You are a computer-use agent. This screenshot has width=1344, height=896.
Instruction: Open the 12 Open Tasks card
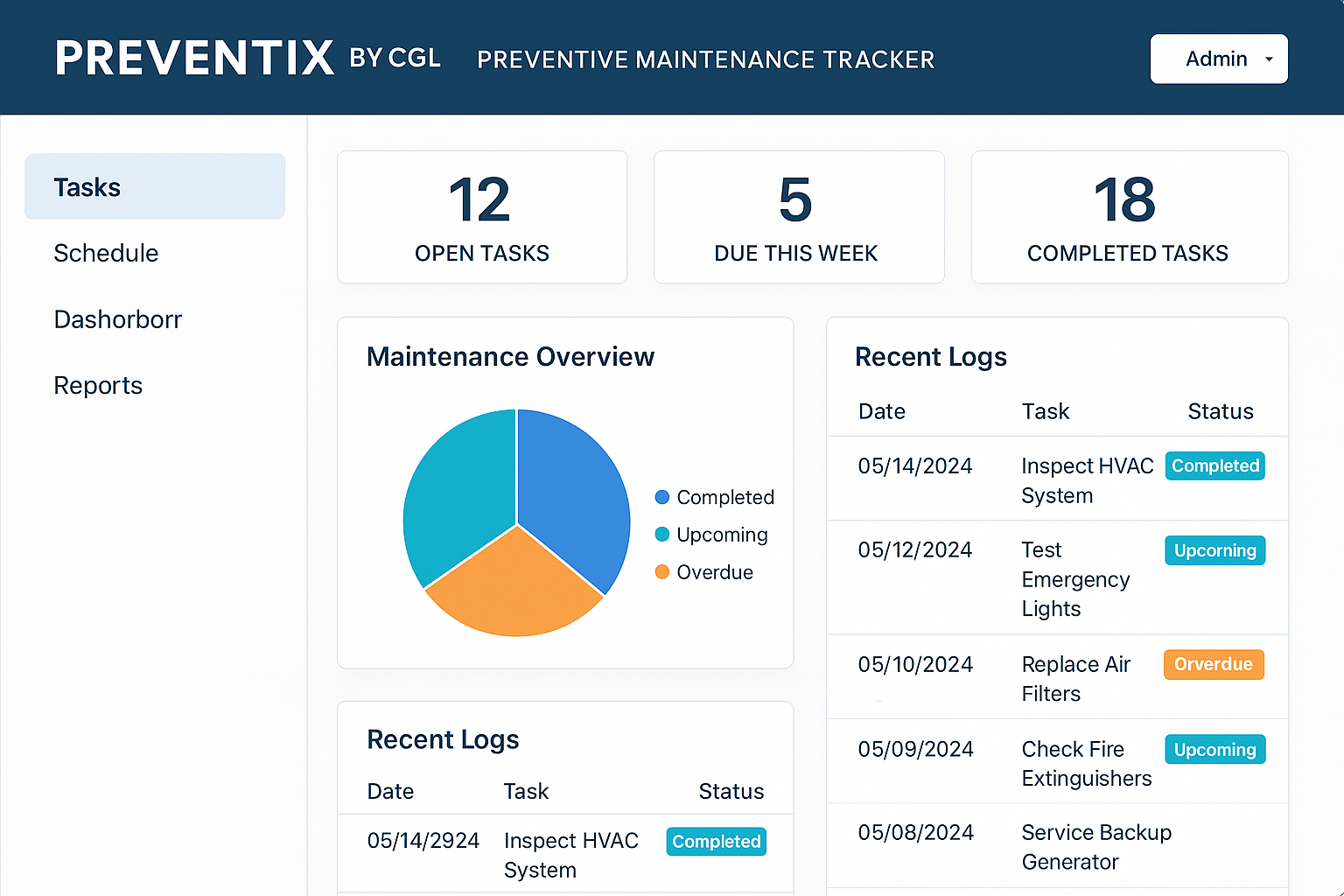click(x=481, y=217)
